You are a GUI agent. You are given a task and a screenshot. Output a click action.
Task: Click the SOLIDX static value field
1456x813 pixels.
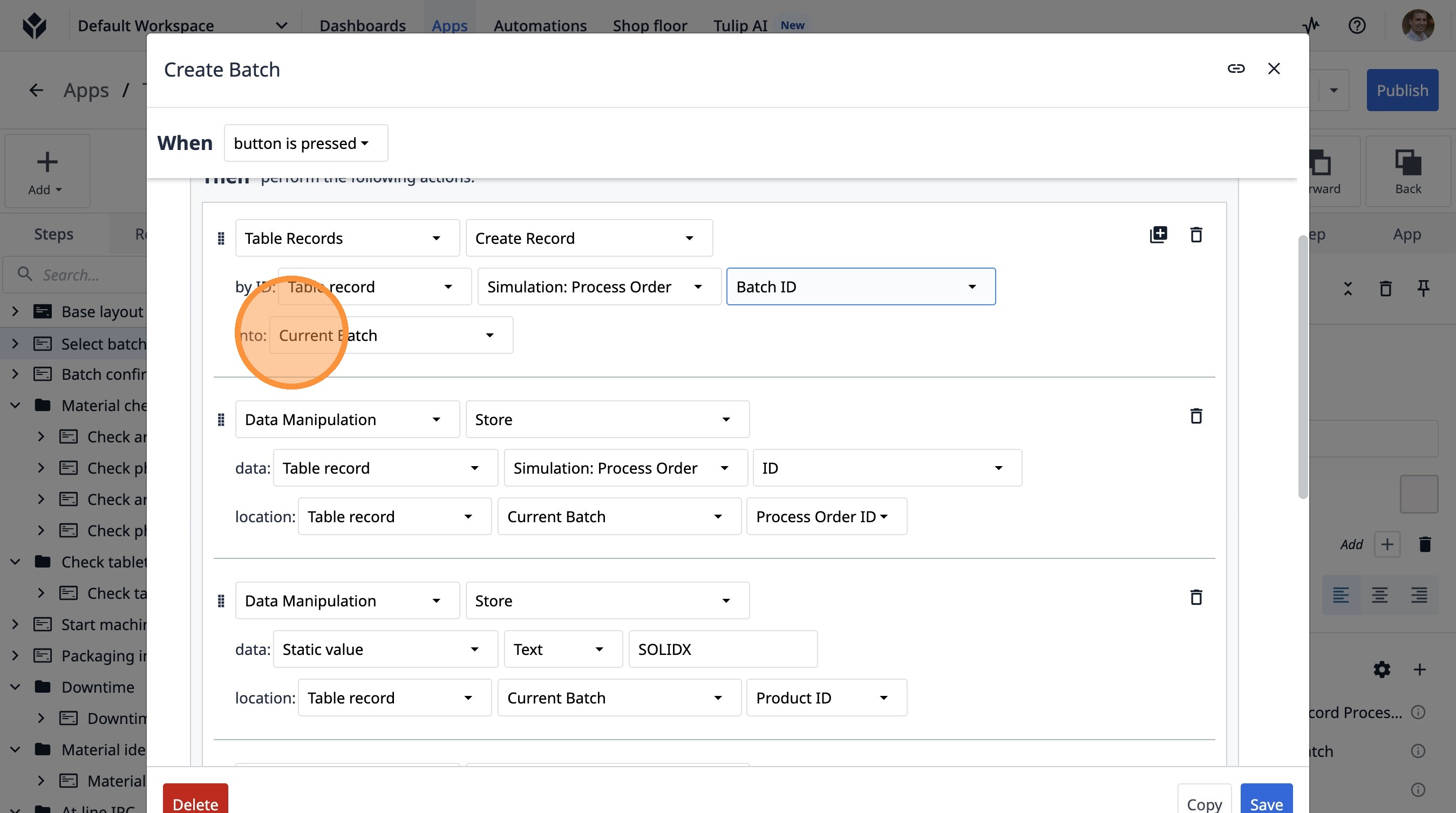point(723,649)
